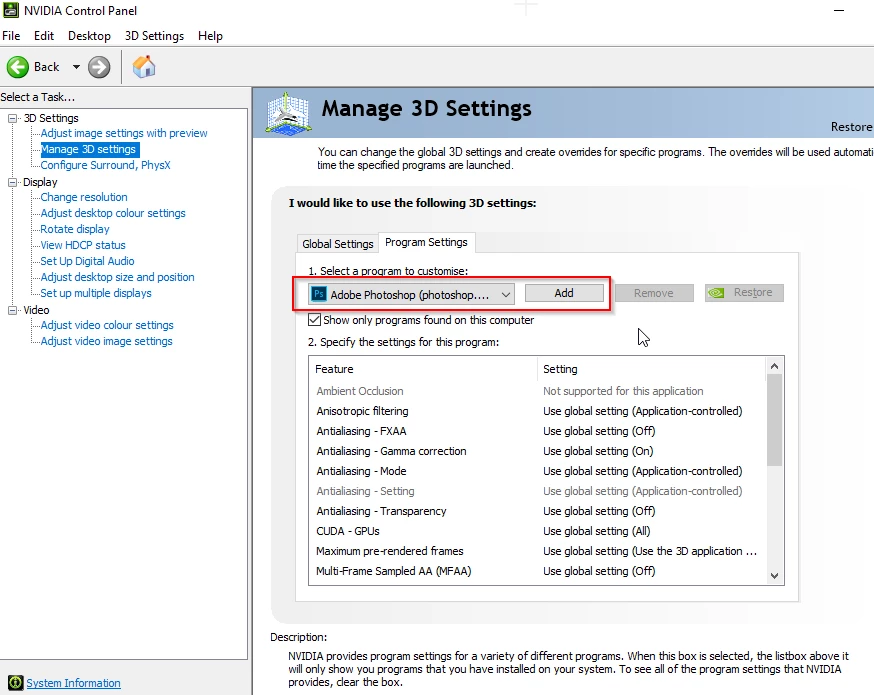874x695 pixels.
Task: Open 'Adjust video colour settings'
Action: pyautogui.click(x=107, y=325)
